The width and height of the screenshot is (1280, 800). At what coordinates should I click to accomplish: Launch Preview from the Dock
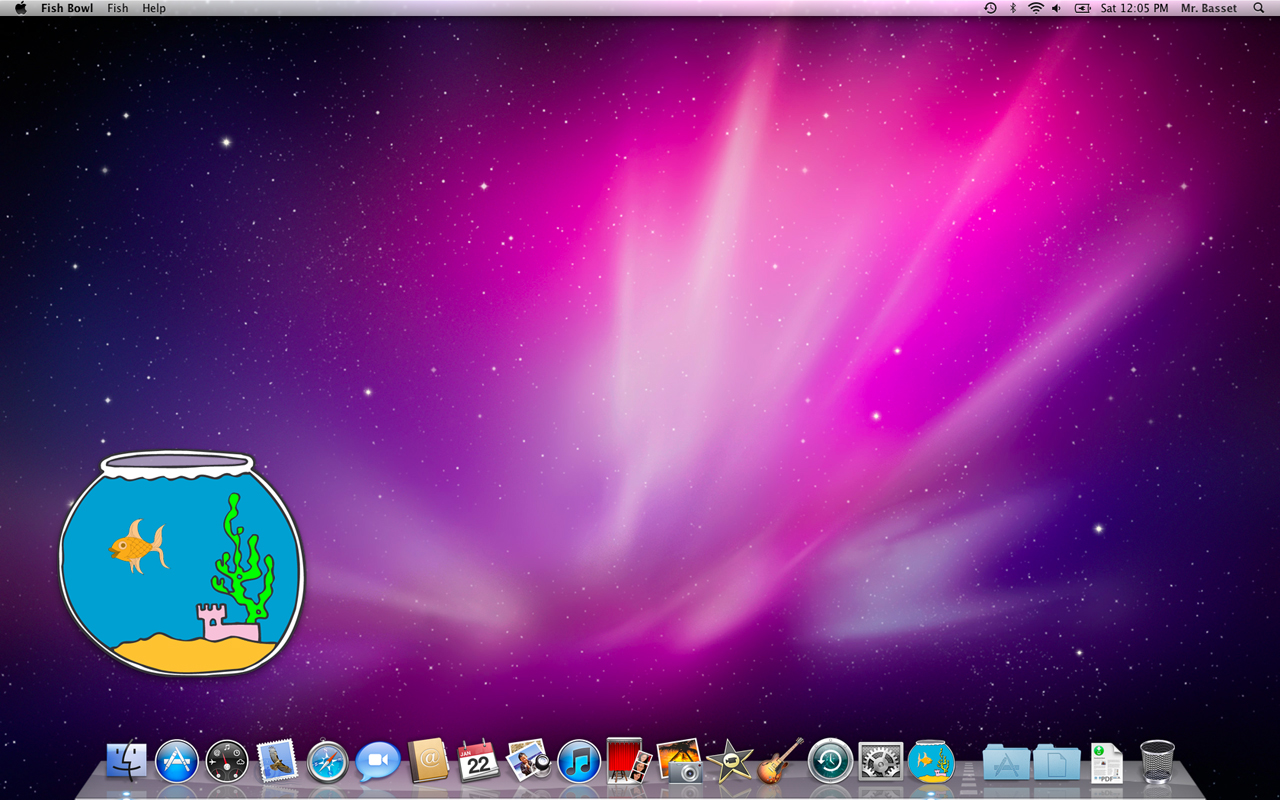pyautogui.click(x=528, y=762)
